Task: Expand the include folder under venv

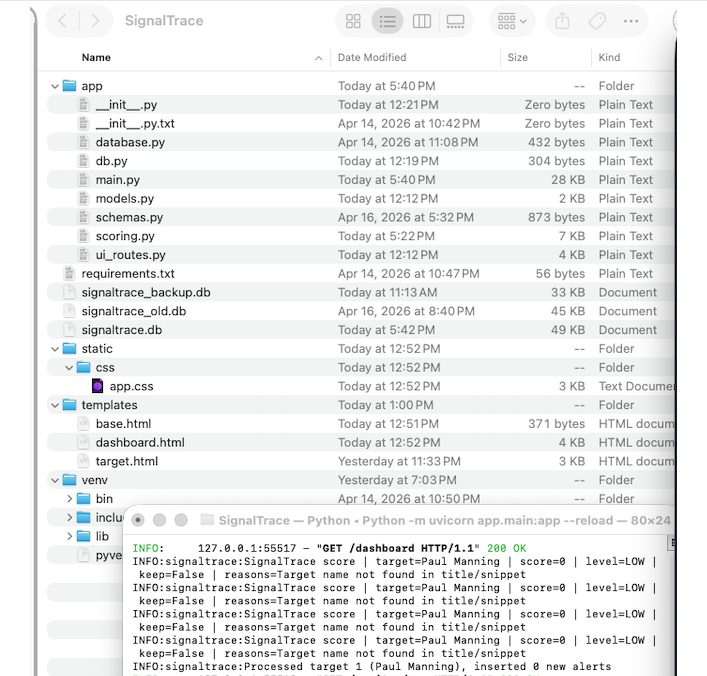Action: point(69,517)
